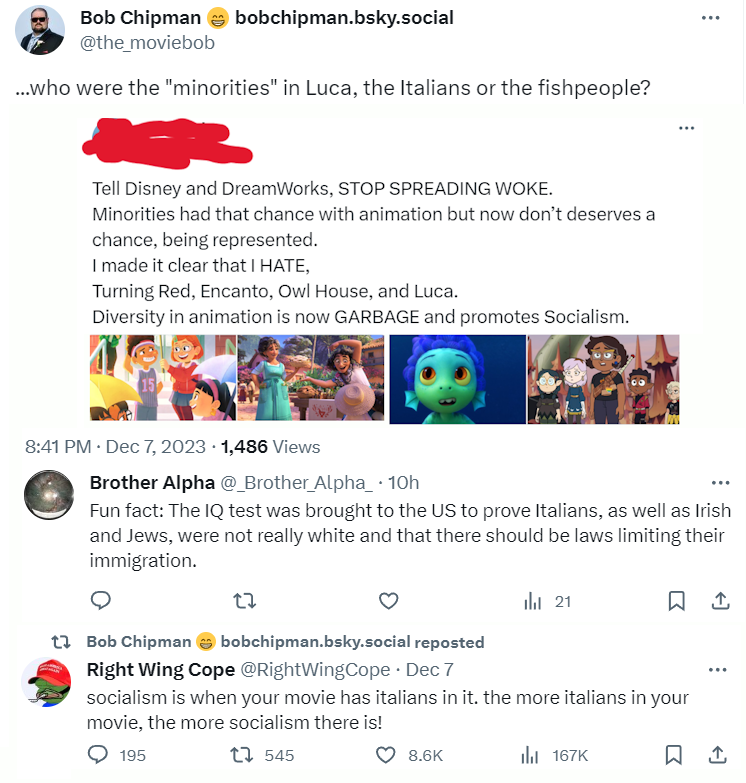Open the Turning Red image thumbnail
Viewport: 746px width, 783px height.
[x=162, y=379]
